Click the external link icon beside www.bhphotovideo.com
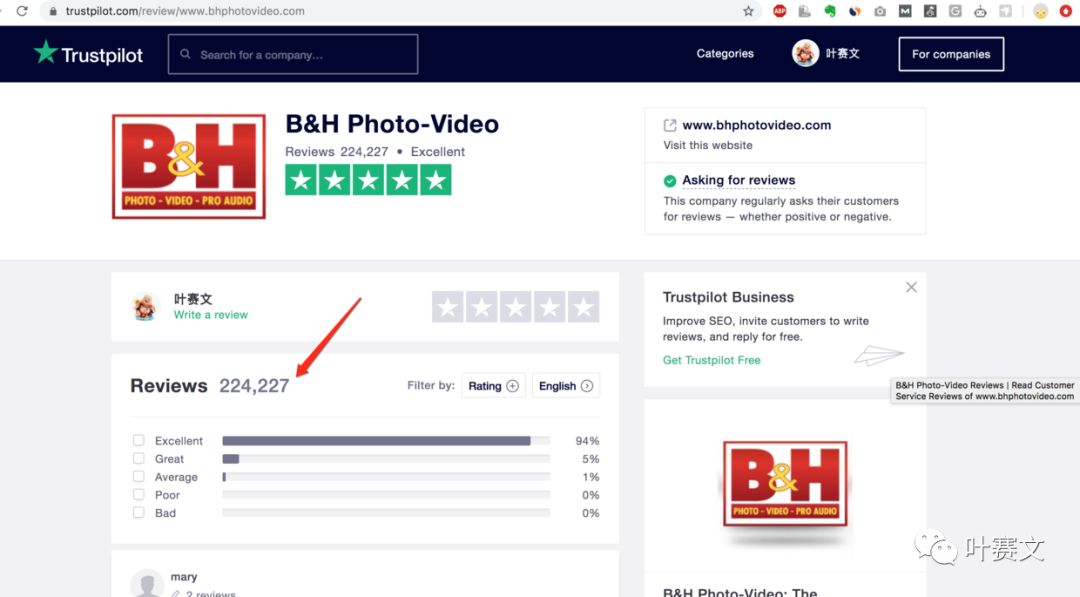 coord(669,125)
